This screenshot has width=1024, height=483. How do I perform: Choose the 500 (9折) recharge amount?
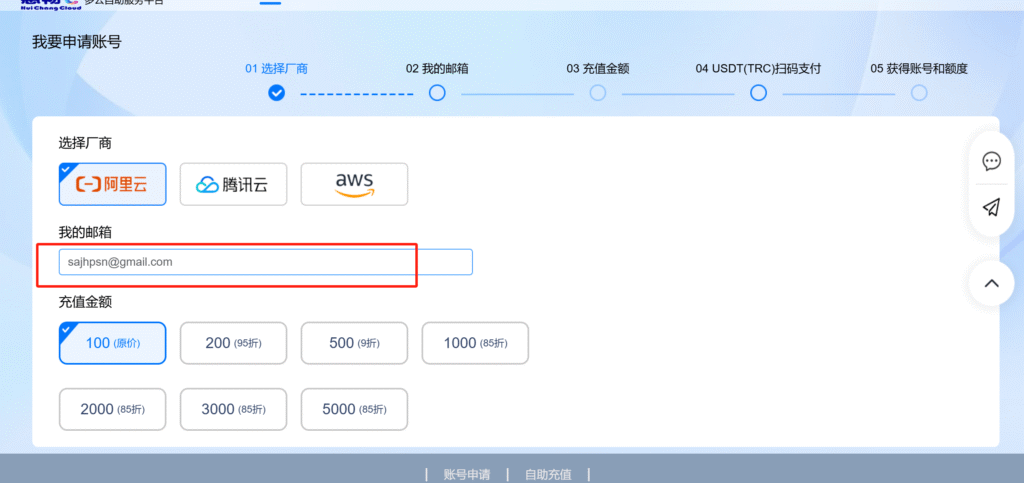354,343
